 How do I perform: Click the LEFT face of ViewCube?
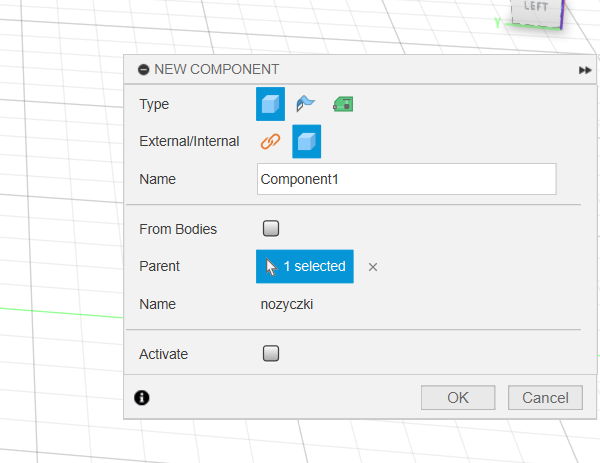pyautogui.click(x=536, y=8)
